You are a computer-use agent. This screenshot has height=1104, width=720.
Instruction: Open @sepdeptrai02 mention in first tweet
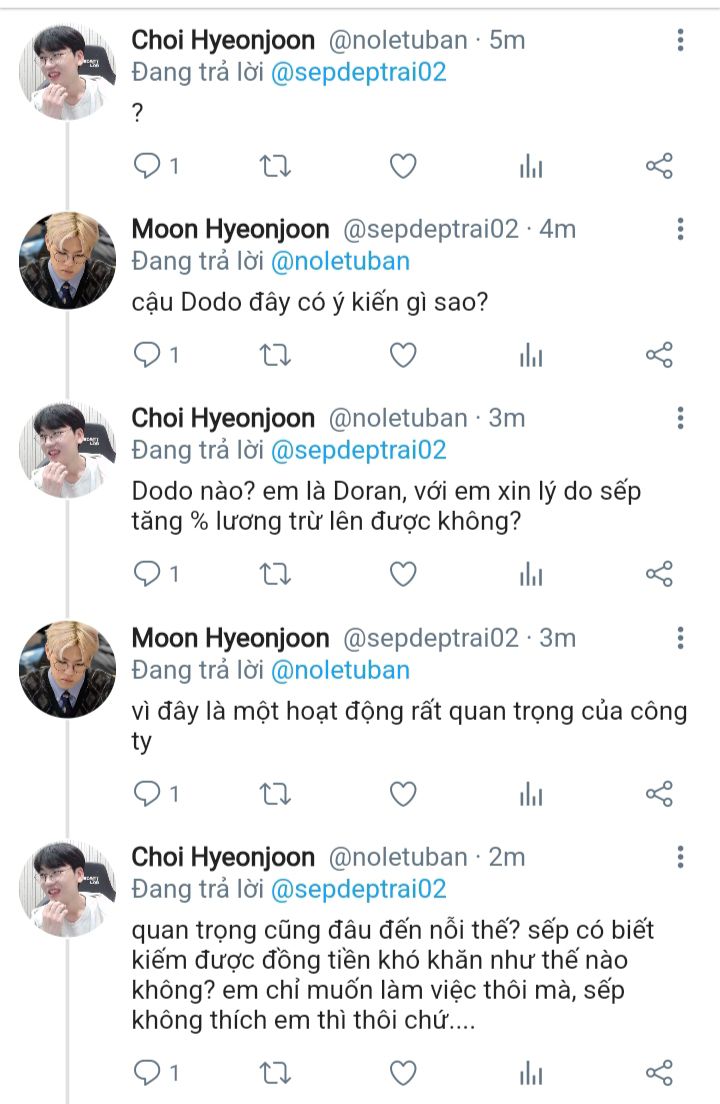tap(359, 72)
